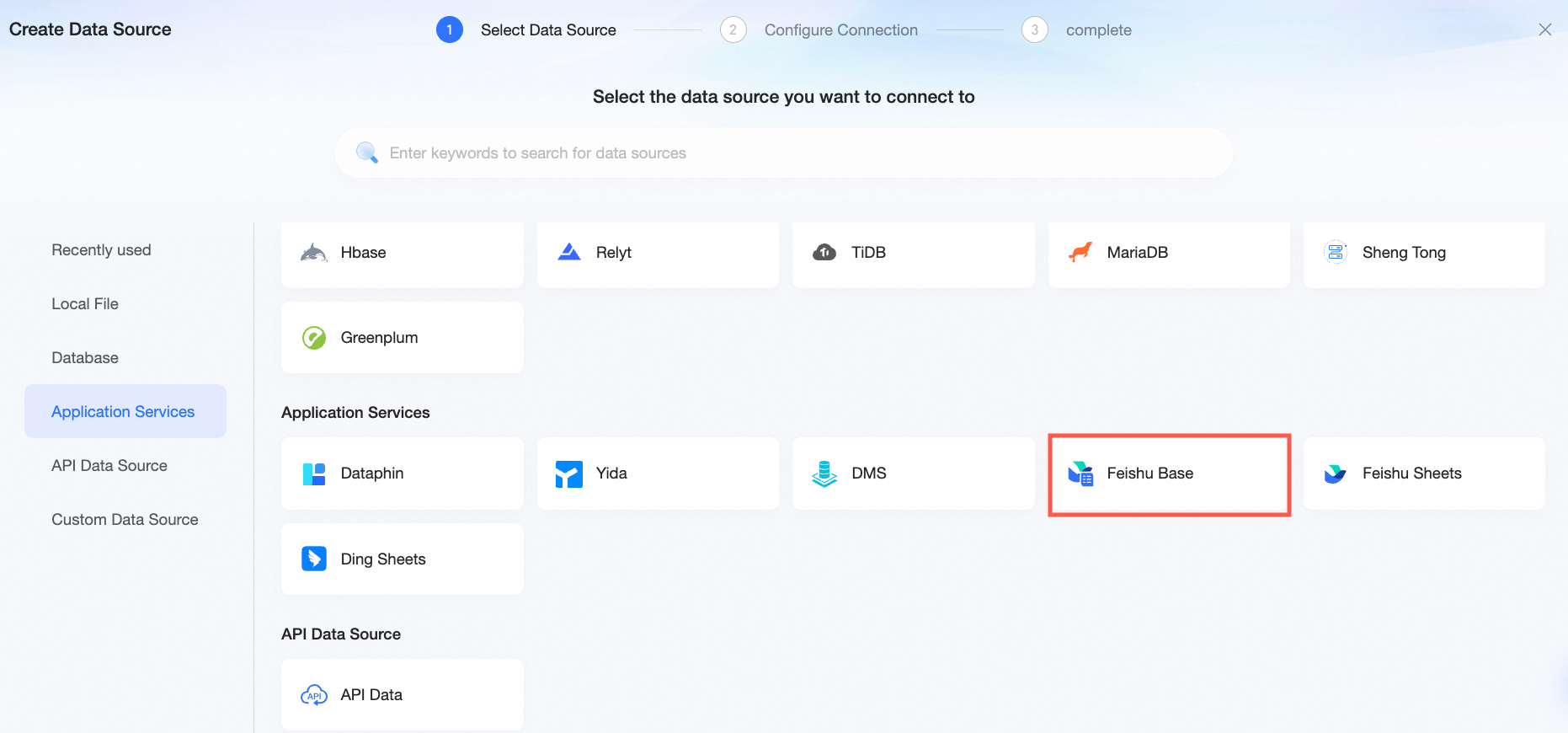Select the Yida service icon

tap(569, 474)
